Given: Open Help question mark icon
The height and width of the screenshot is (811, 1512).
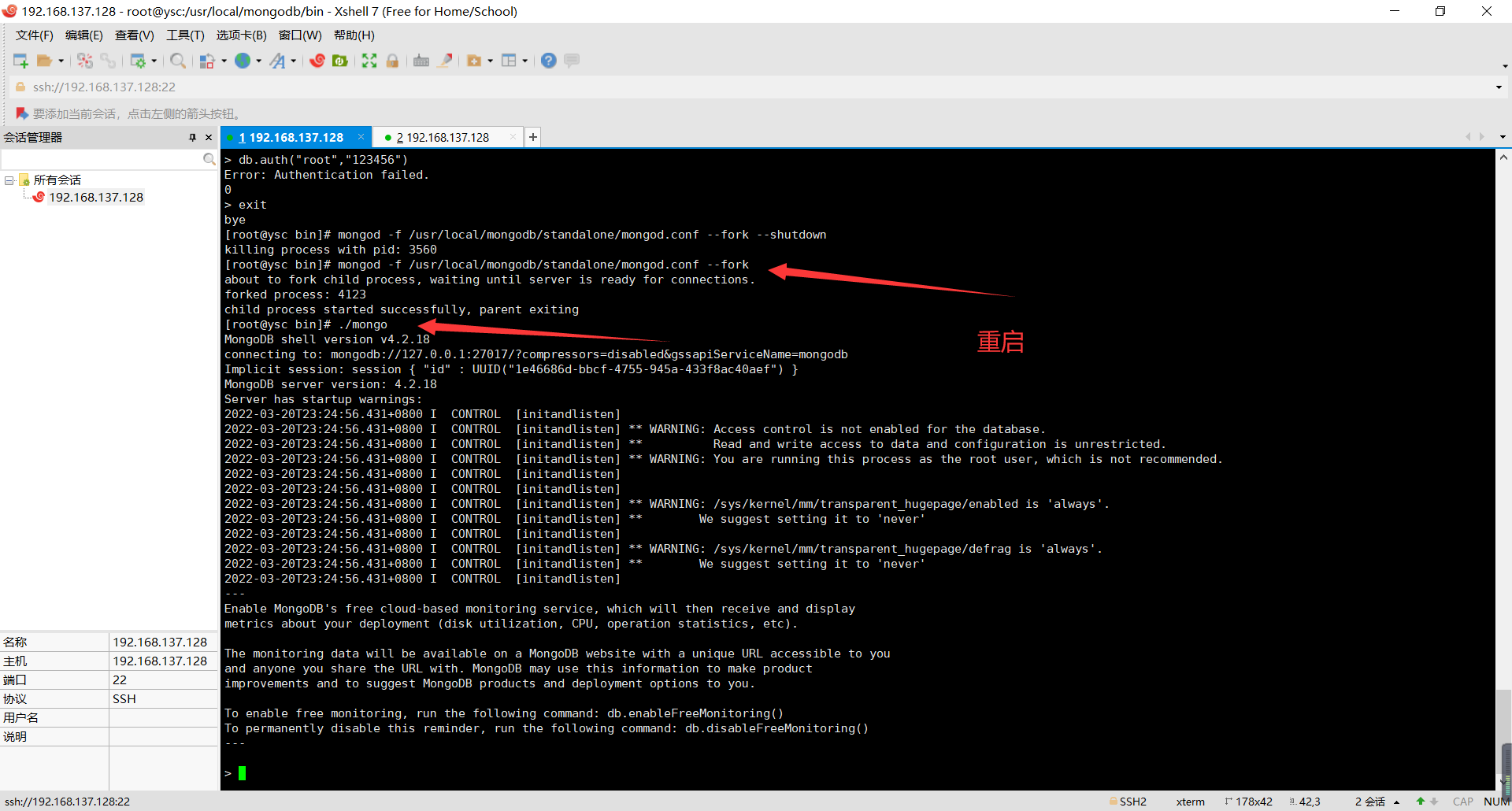Looking at the screenshot, I should 549,61.
